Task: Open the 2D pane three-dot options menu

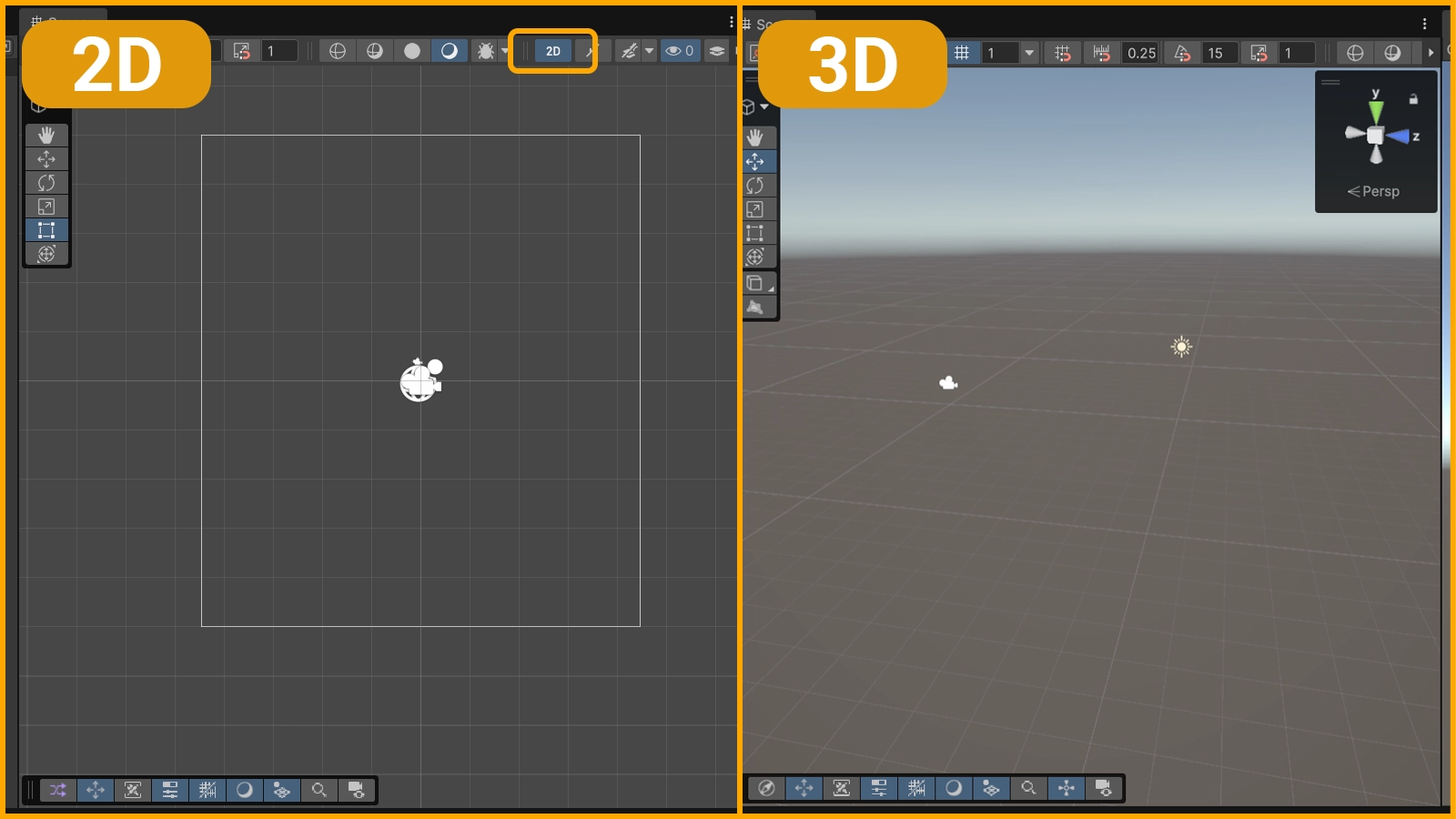Action: (x=731, y=22)
